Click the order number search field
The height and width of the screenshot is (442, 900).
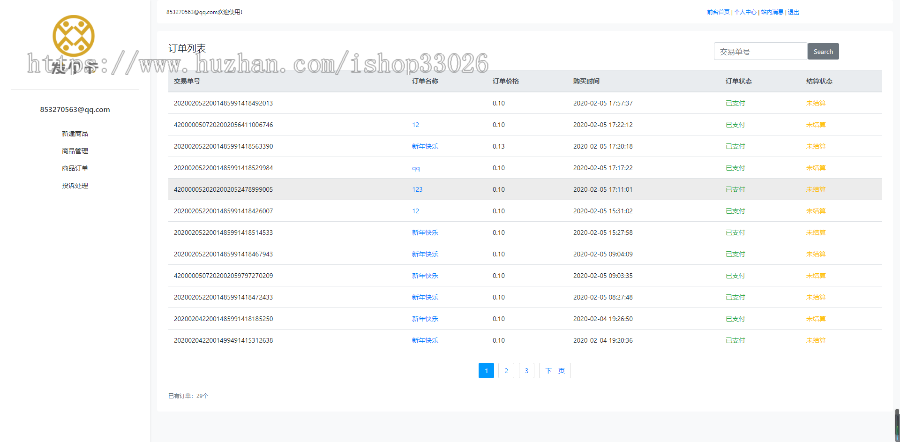coord(760,51)
